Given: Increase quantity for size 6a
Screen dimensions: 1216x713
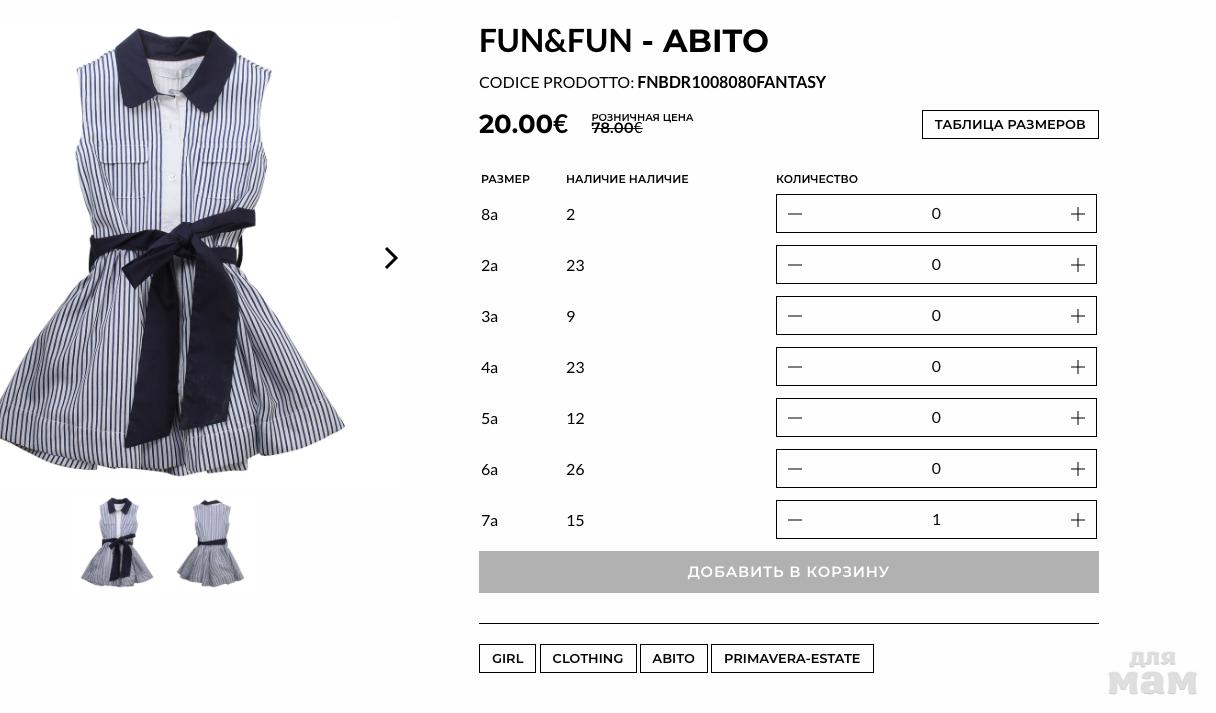Looking at the screenshot, I should (x=1077, y=469).
